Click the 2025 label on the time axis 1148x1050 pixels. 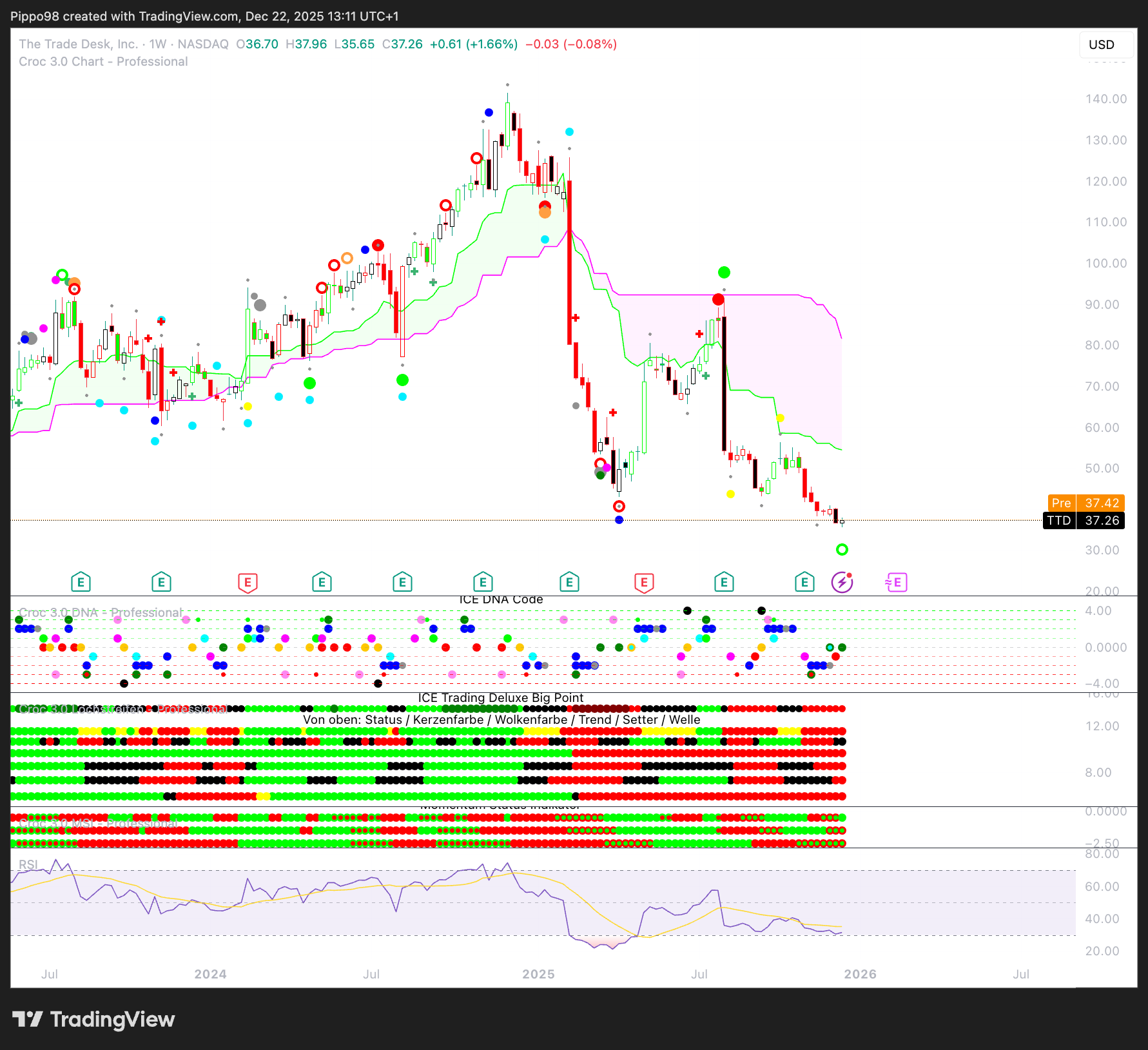538,974
